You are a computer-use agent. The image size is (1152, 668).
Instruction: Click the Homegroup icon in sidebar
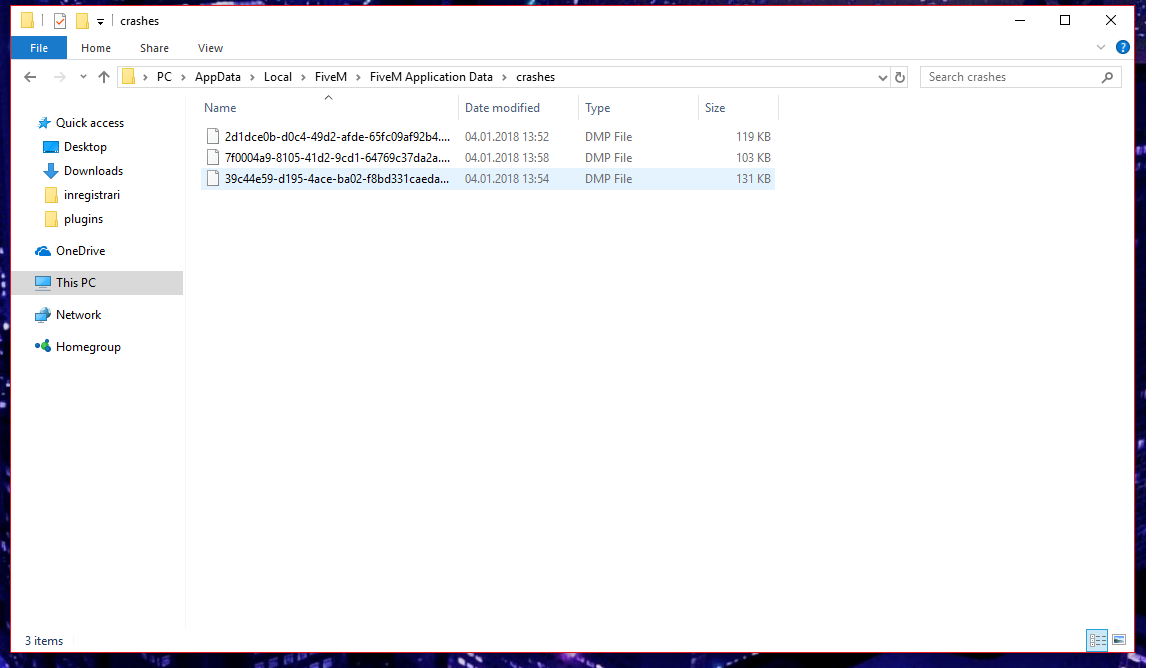click(43, 346)
